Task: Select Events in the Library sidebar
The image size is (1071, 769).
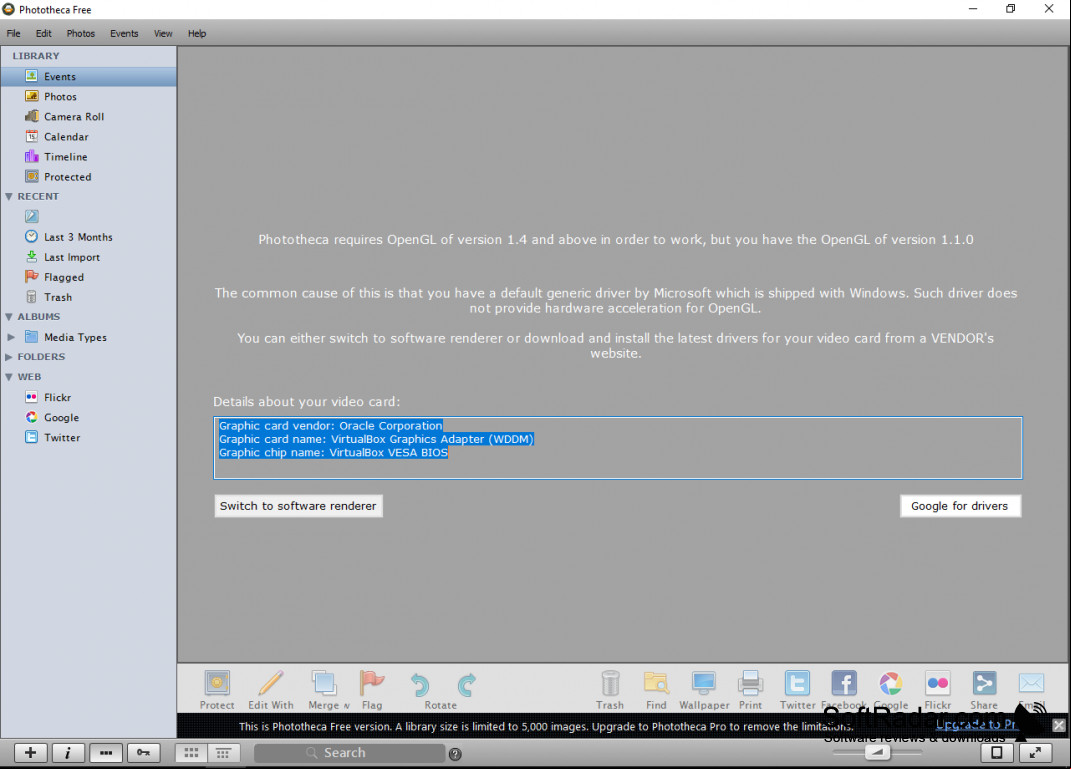Action: (89, 76)
